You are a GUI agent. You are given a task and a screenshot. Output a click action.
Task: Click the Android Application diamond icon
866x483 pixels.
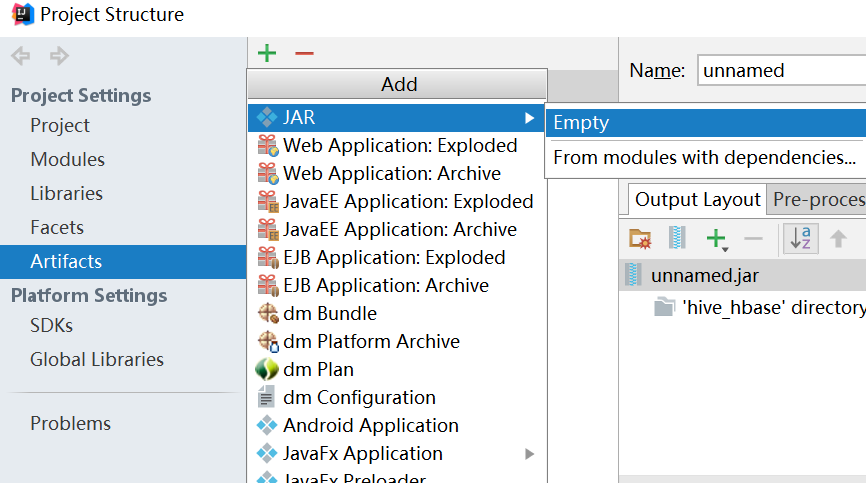click(267, 425)
